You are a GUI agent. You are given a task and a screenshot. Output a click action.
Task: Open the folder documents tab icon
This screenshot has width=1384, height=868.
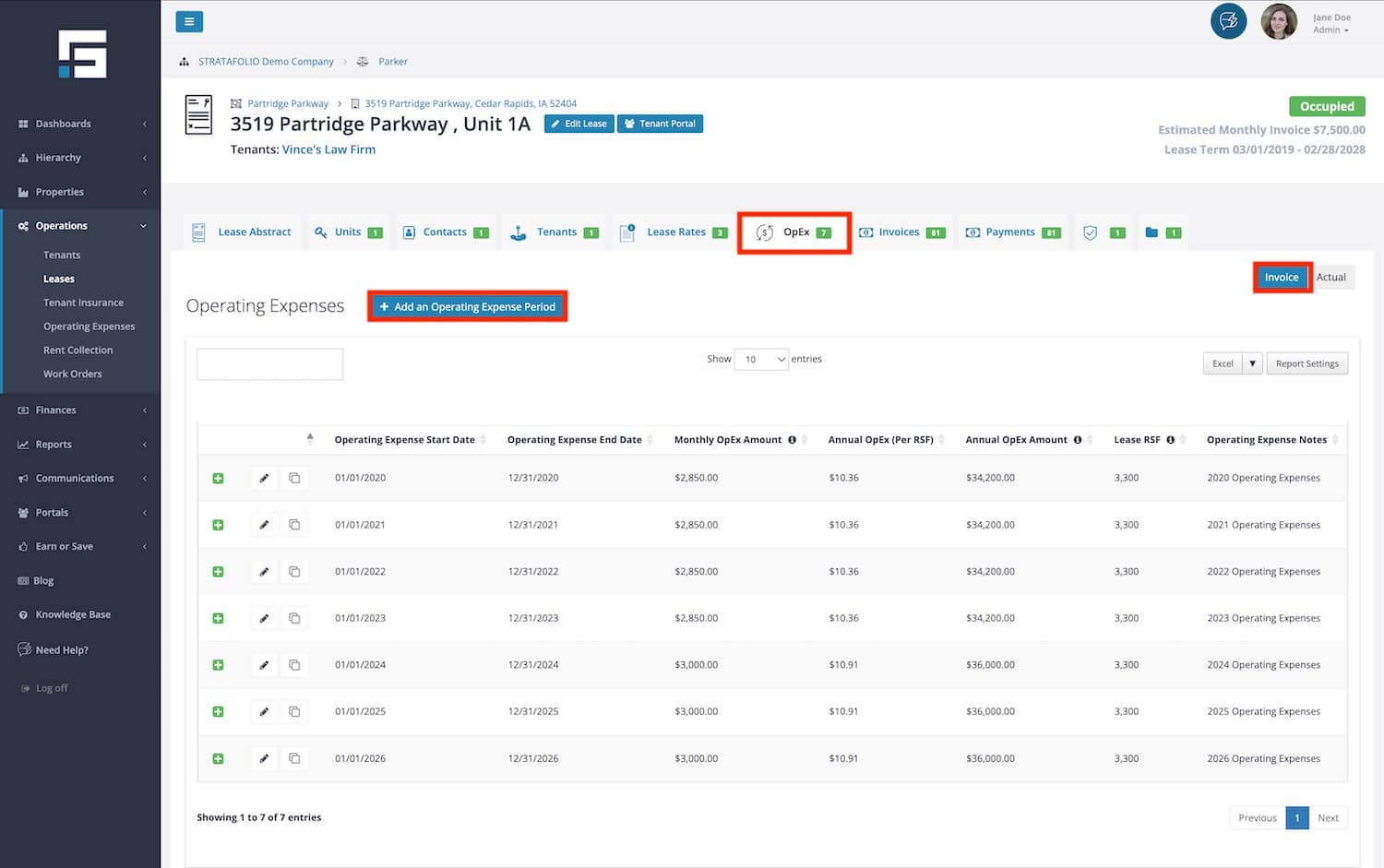(x=1151, y=232)
